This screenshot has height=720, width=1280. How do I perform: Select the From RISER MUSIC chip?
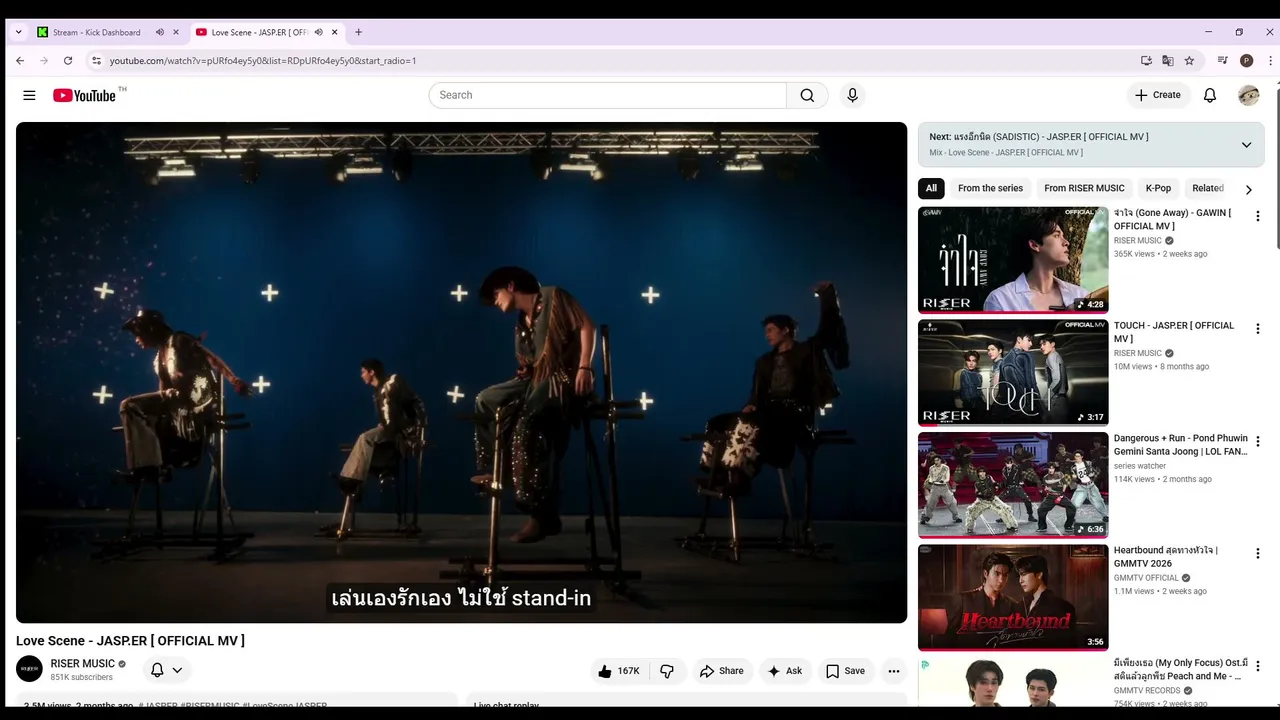tap(1084, 188)
